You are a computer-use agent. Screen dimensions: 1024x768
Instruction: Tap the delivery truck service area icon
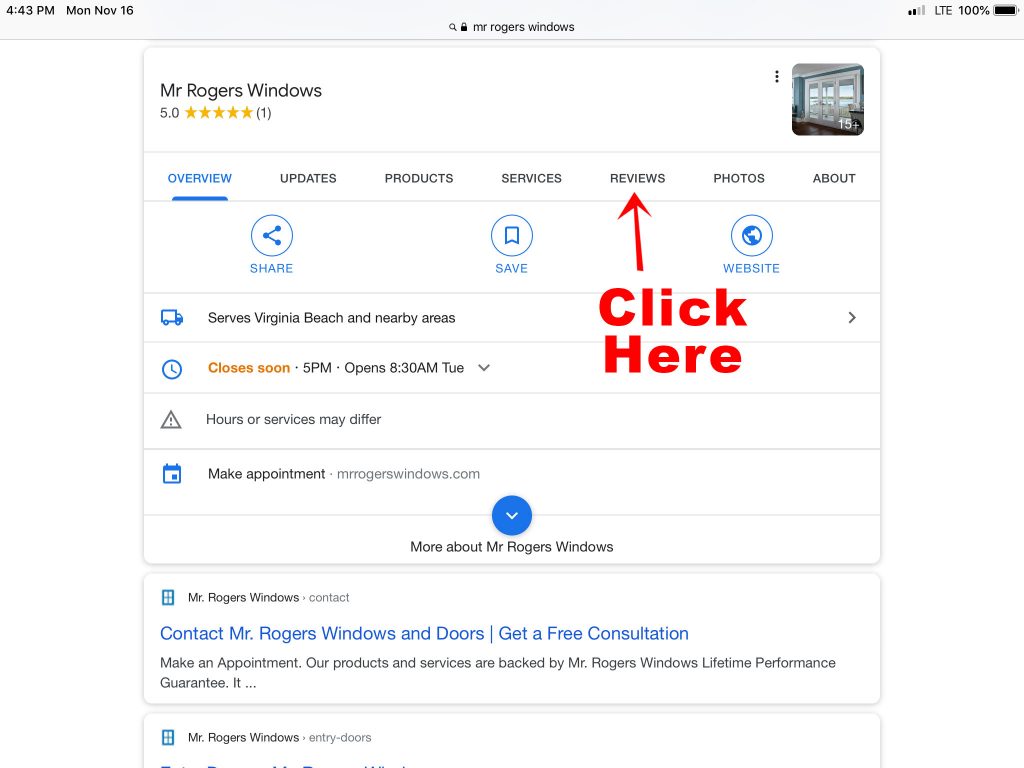tap(172, 317)
